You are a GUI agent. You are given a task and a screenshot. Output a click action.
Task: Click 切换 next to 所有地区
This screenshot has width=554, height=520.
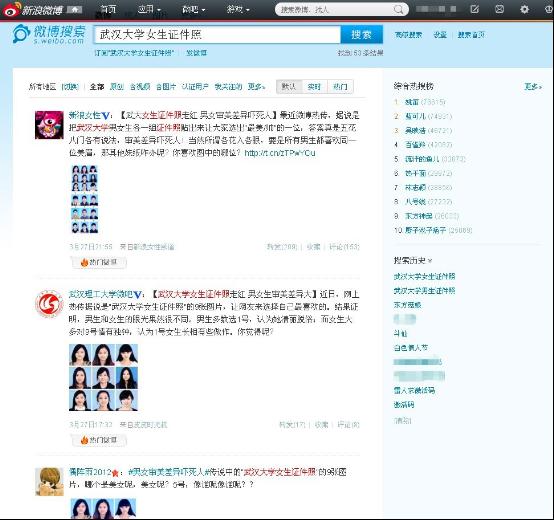point(70,87)
